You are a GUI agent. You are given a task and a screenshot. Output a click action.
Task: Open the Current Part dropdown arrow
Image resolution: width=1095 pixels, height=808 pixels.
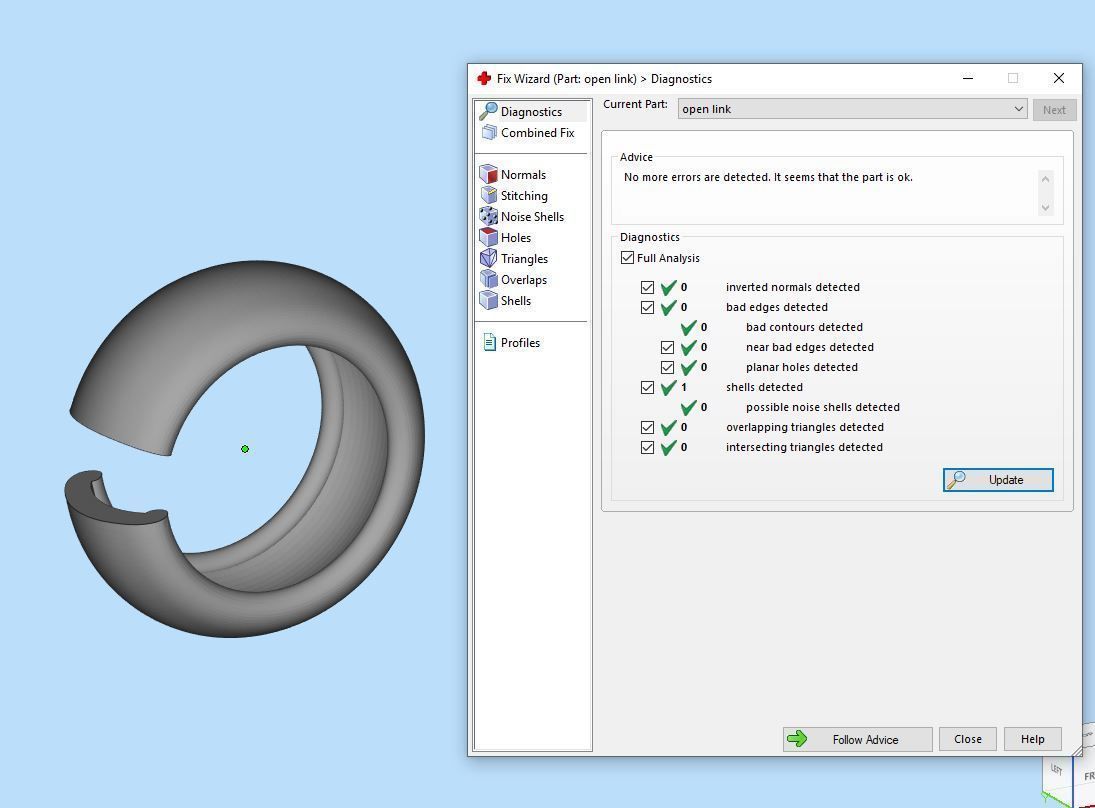click(x=1018, y=109)
